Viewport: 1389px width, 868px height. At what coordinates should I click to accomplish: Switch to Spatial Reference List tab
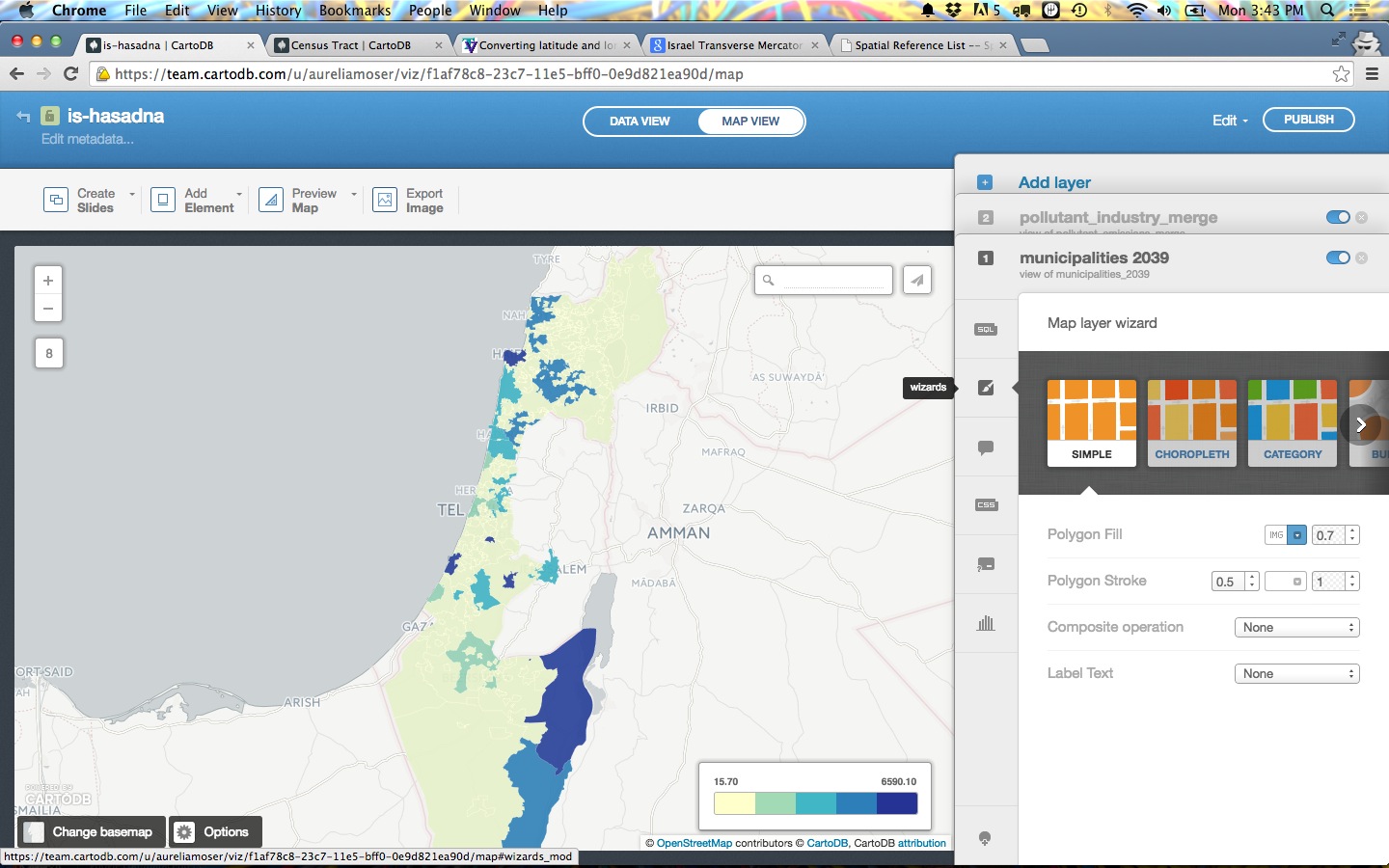pyautogui.click(x=923, y=45)
